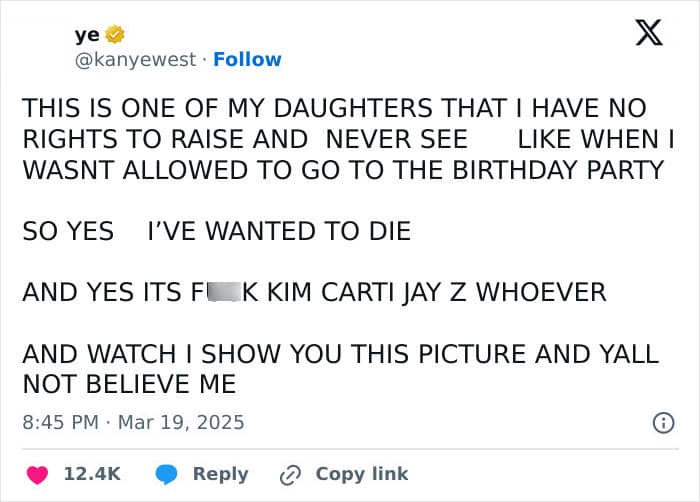Click the "SO YES I'VE WANTED TO DIE" line
This screenshot has height=502, width=700.
click(x=216, y=232)
